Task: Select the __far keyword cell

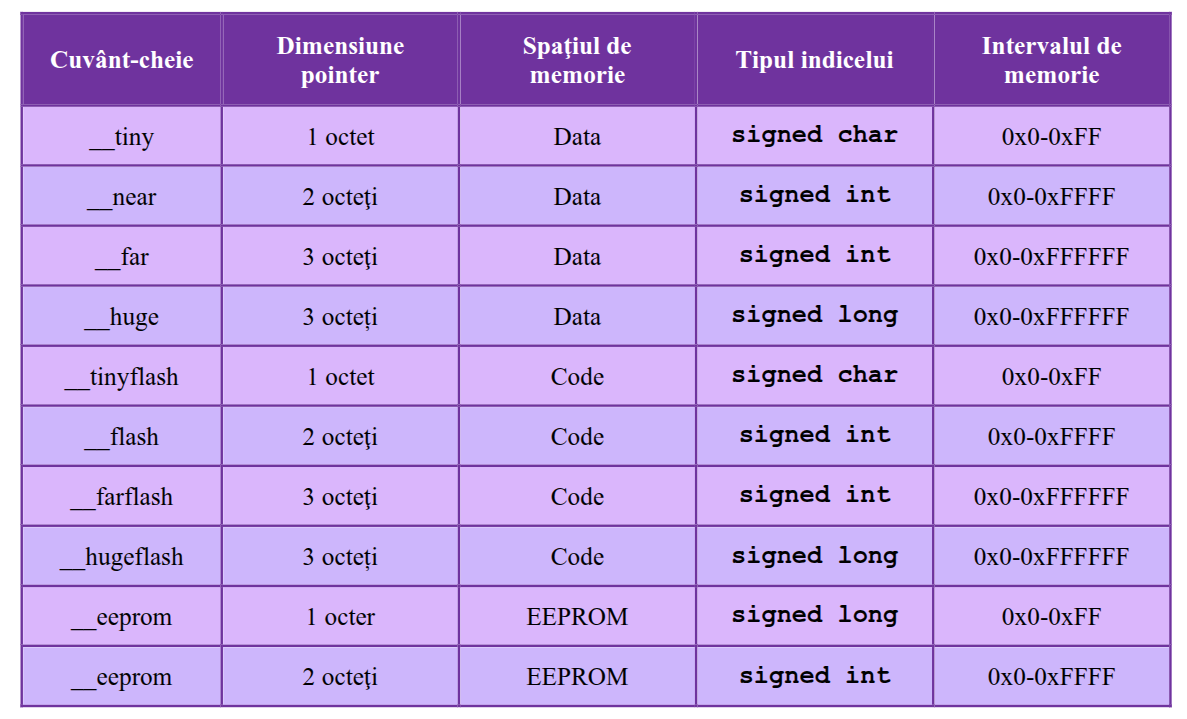Action: [122, 257]
